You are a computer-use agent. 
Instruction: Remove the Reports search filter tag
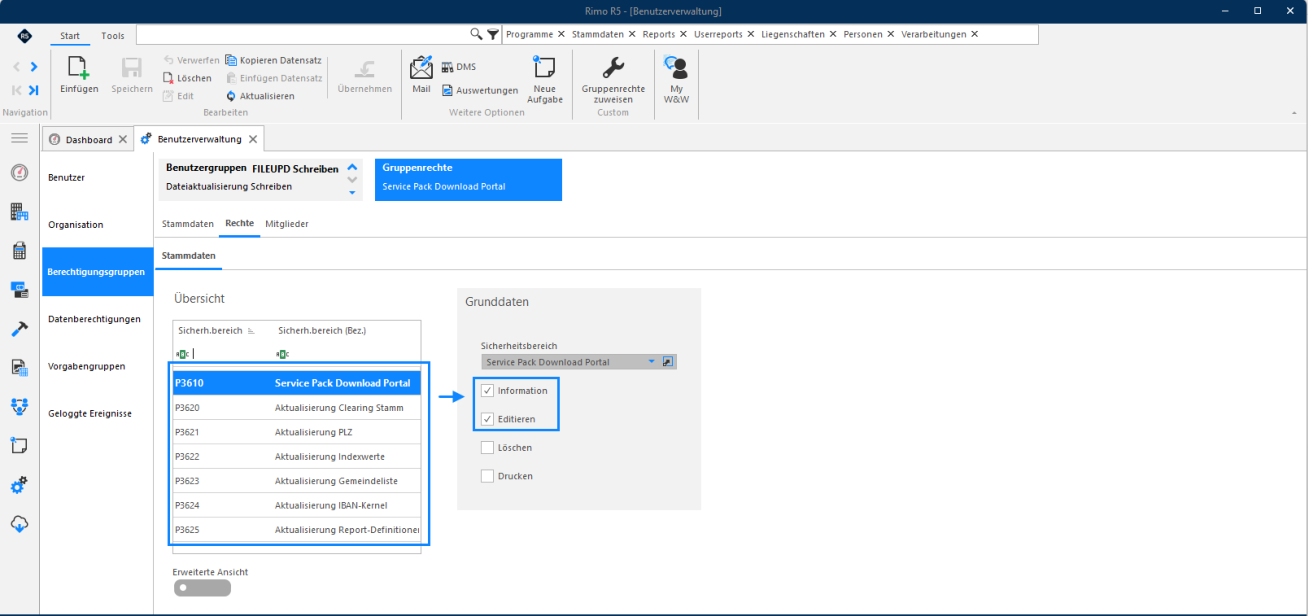(x=684, y=34)
